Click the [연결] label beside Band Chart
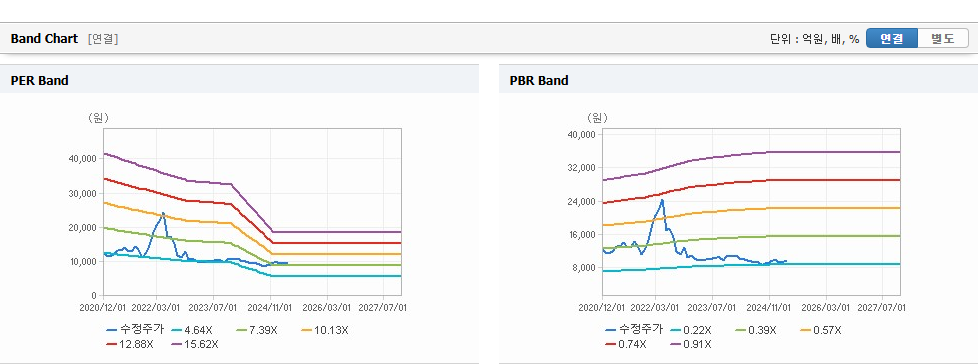The height and width of the screenshot is (364, 978). point(103,39)
